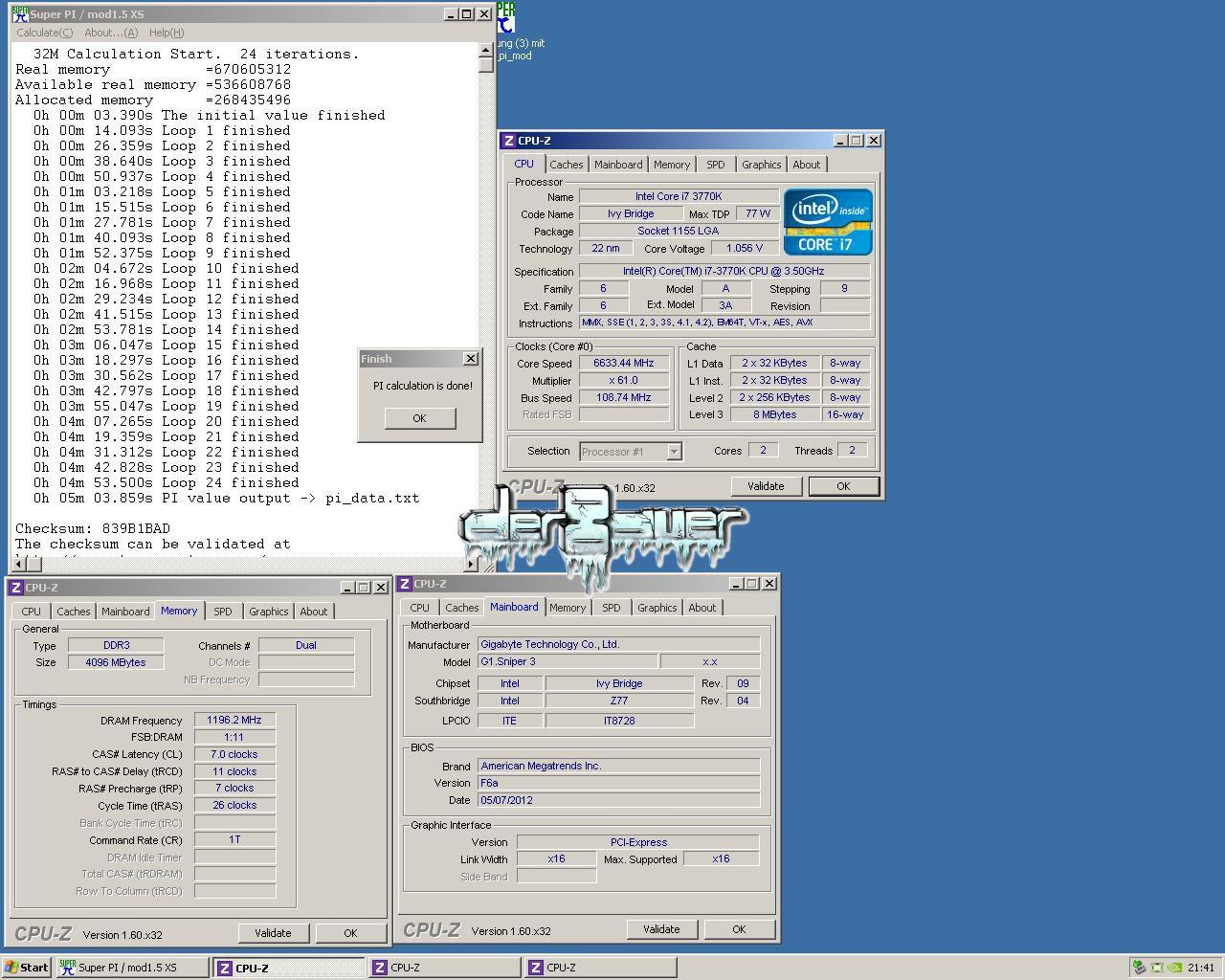The image size is (1225, 980).
Task: Click OK in the Mainboard window
Action: coord(739,929)
